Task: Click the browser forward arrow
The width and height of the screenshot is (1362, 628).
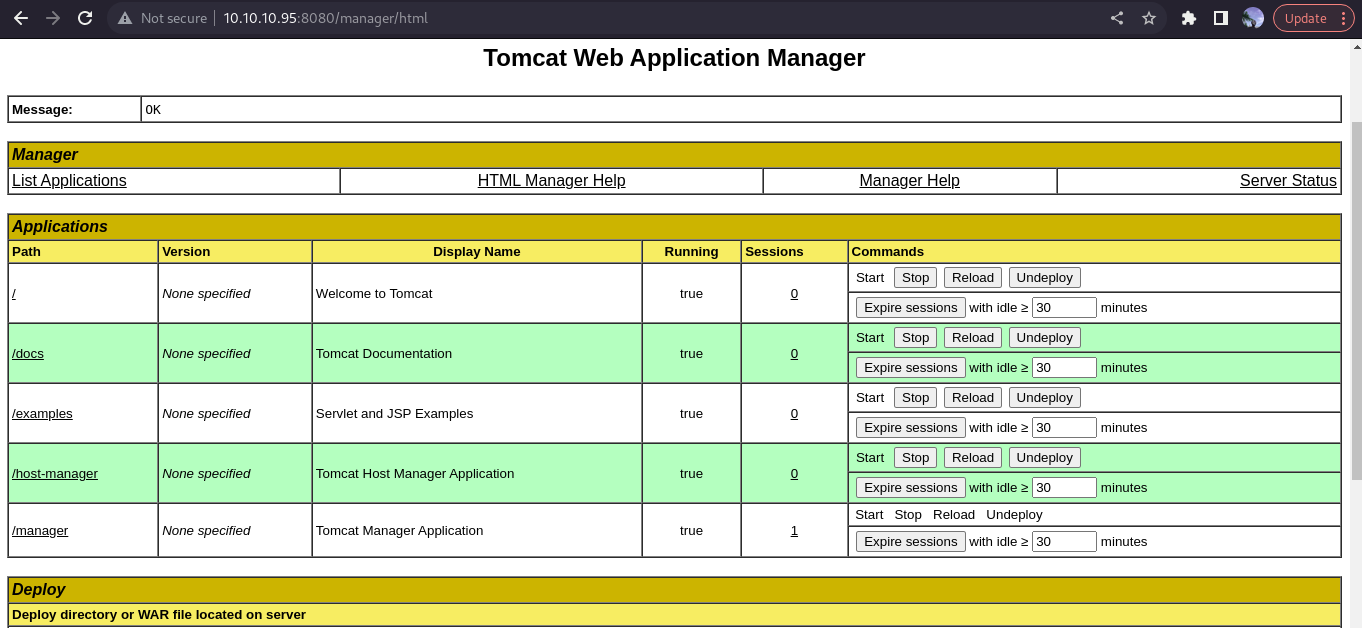Action: point(52,18)
